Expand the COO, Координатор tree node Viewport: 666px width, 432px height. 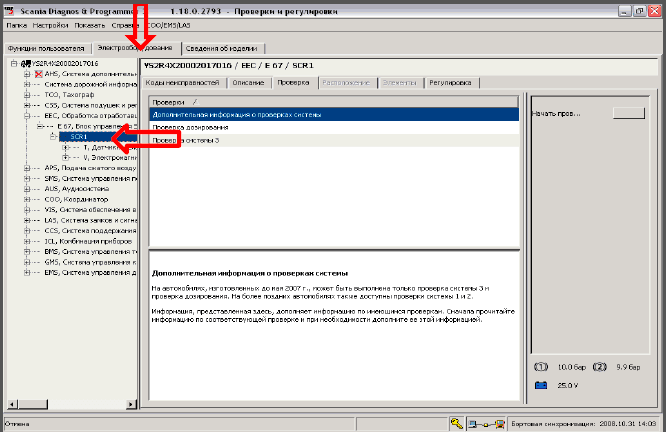(x=27, y=199)
